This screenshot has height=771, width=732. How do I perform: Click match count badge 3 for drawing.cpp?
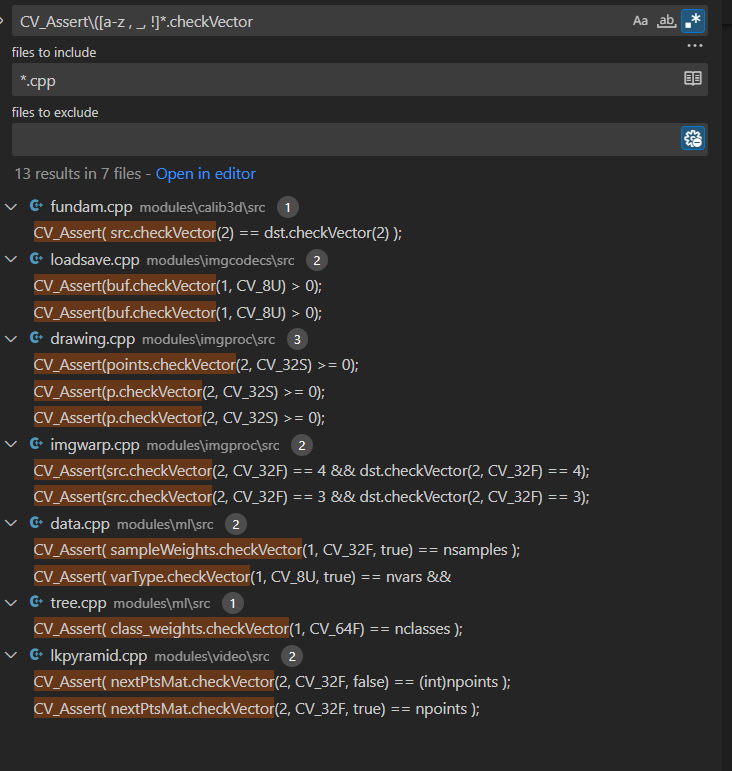point(297,339)
